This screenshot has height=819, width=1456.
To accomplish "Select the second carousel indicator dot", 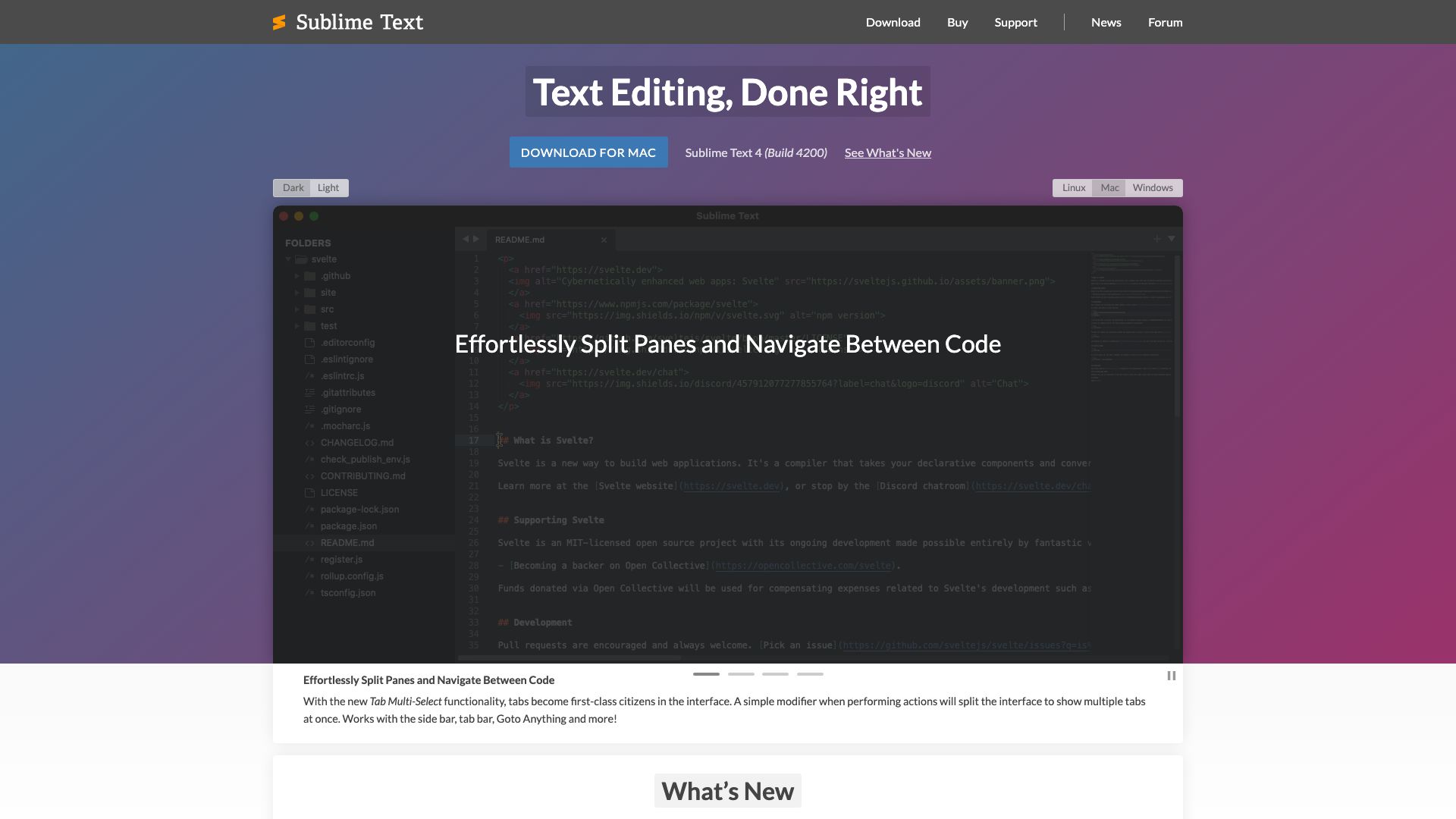I will tap(742, 673).
